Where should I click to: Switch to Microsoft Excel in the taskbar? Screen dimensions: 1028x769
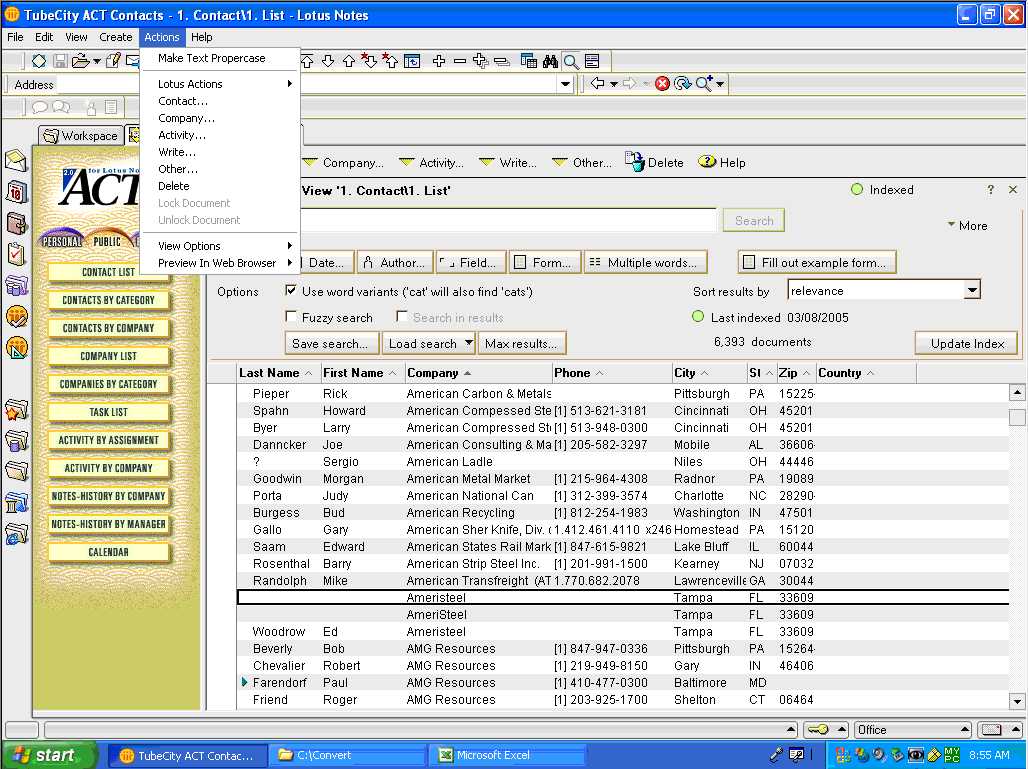click(505, 755)
